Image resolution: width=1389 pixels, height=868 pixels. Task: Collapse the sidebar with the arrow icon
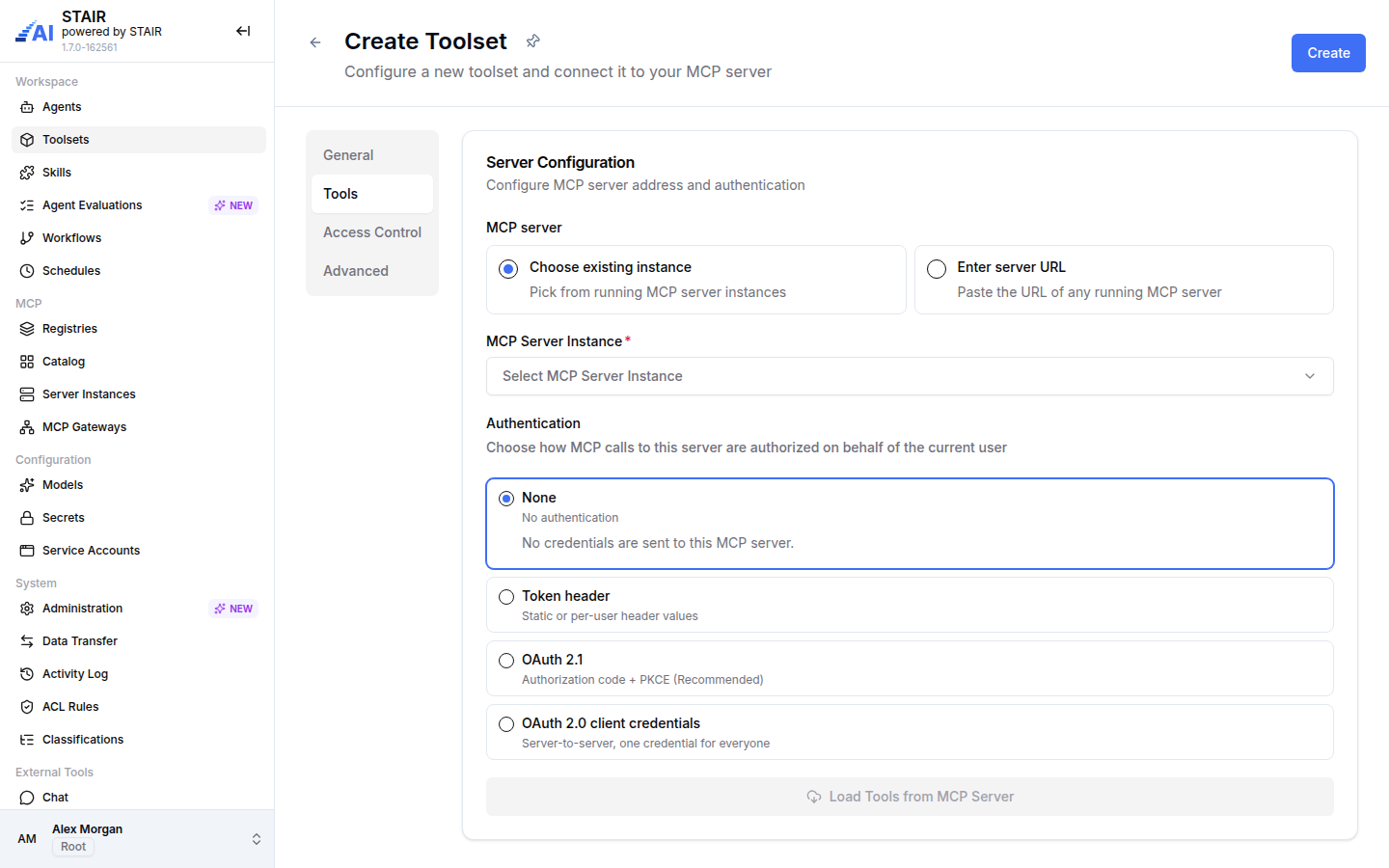point(243,31)
